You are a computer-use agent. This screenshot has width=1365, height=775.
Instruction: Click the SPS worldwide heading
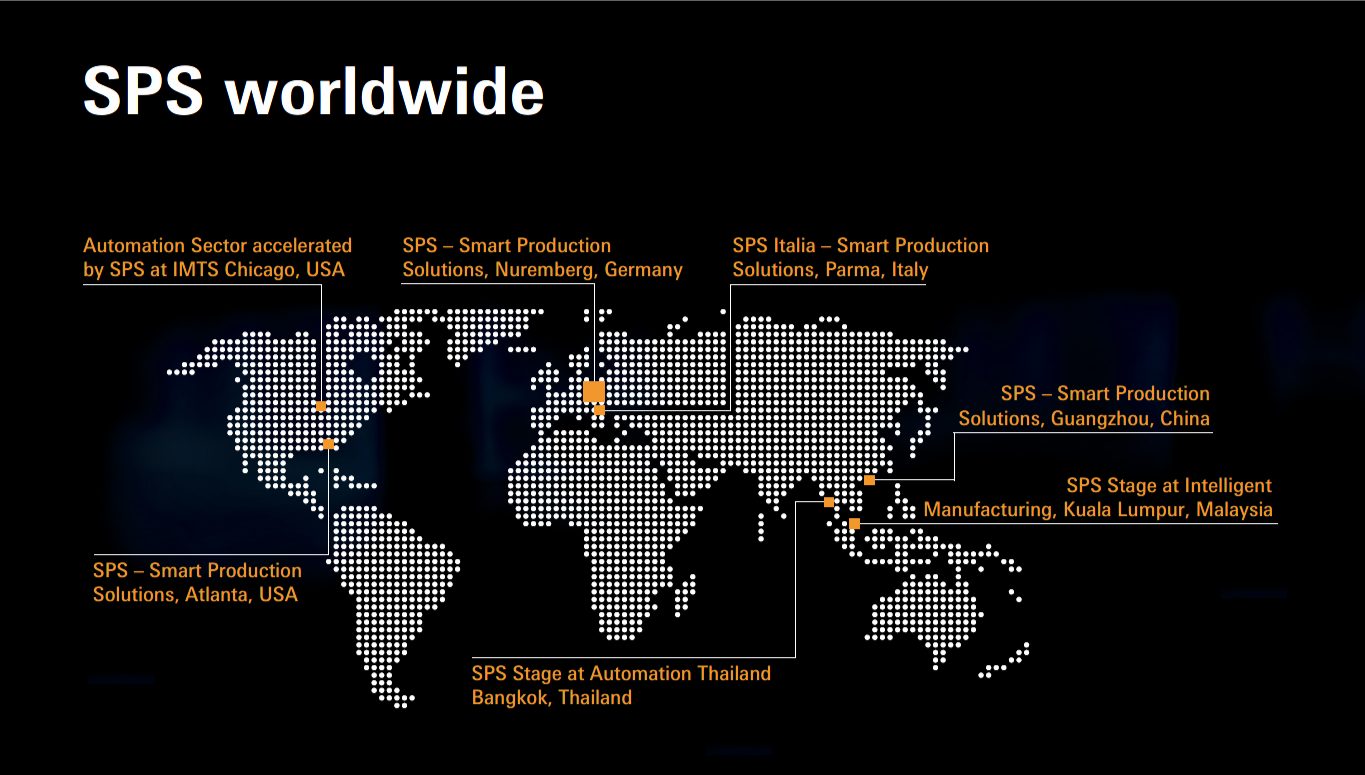(313, 92)
